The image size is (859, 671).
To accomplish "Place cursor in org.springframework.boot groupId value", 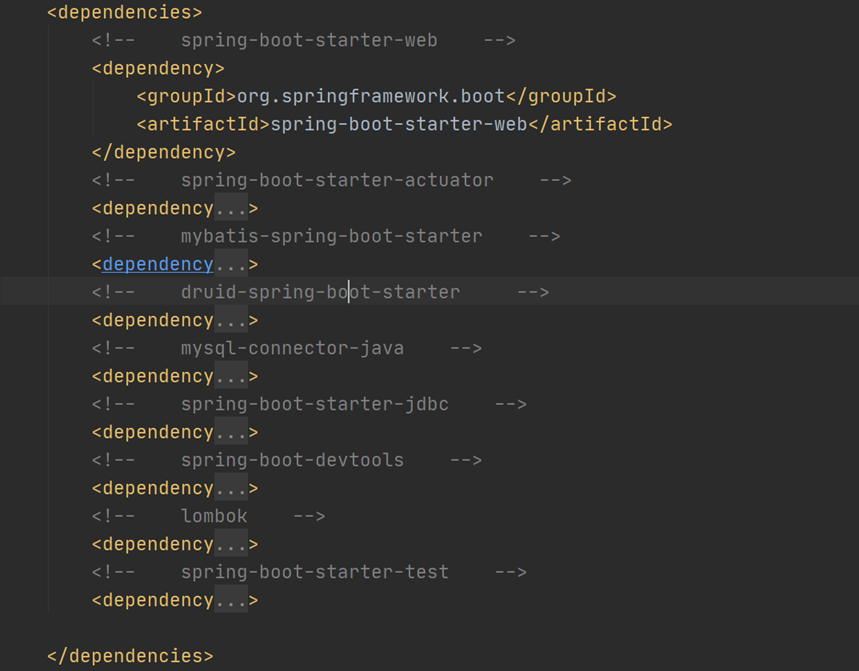I will 371,96.
